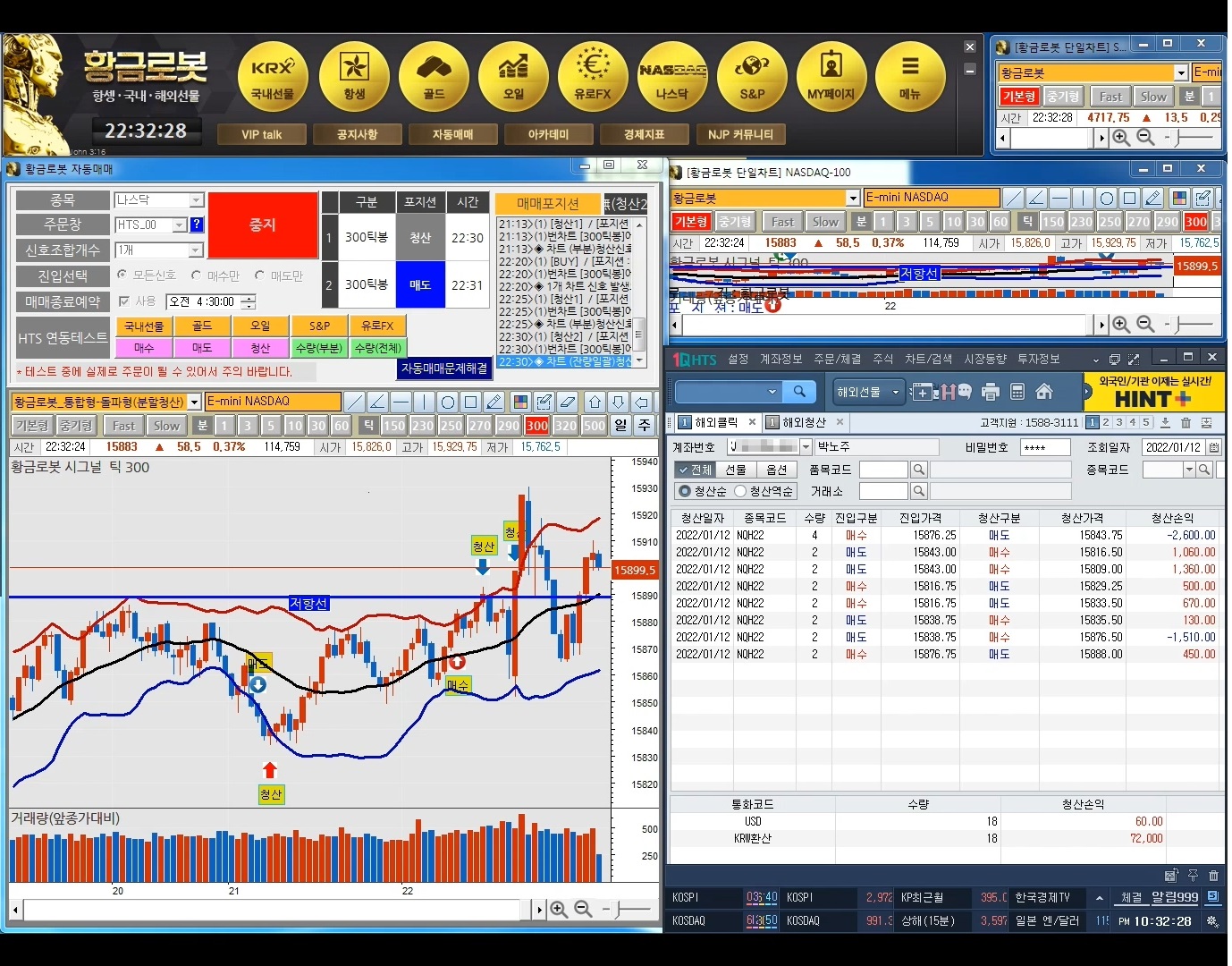This screenshot has width=1232, height=966.
Task: Select the 매도만 radio option
Action: click(259, 275)
